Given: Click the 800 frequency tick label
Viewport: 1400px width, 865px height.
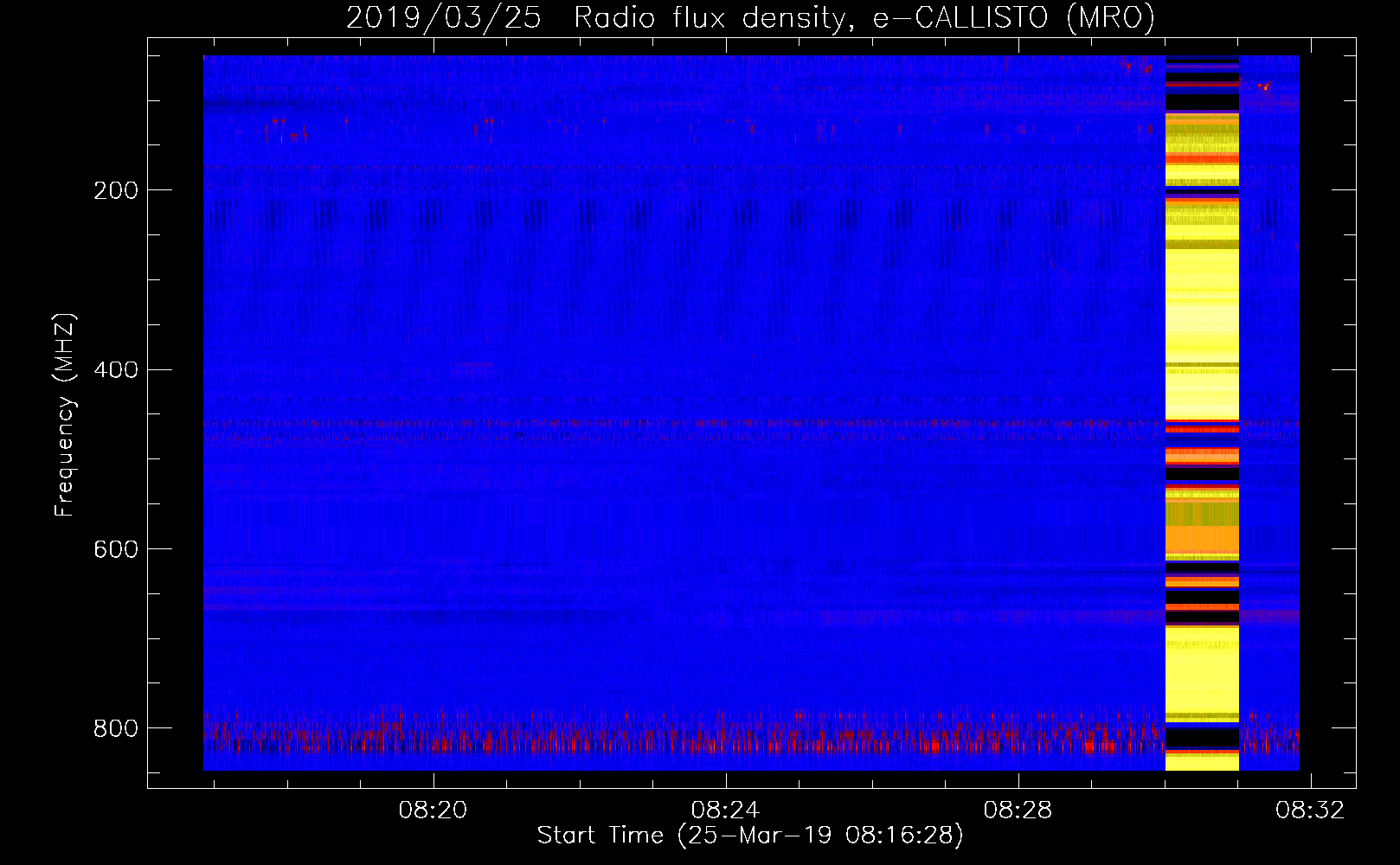Looking at the screenshot, I should [116, 728].
